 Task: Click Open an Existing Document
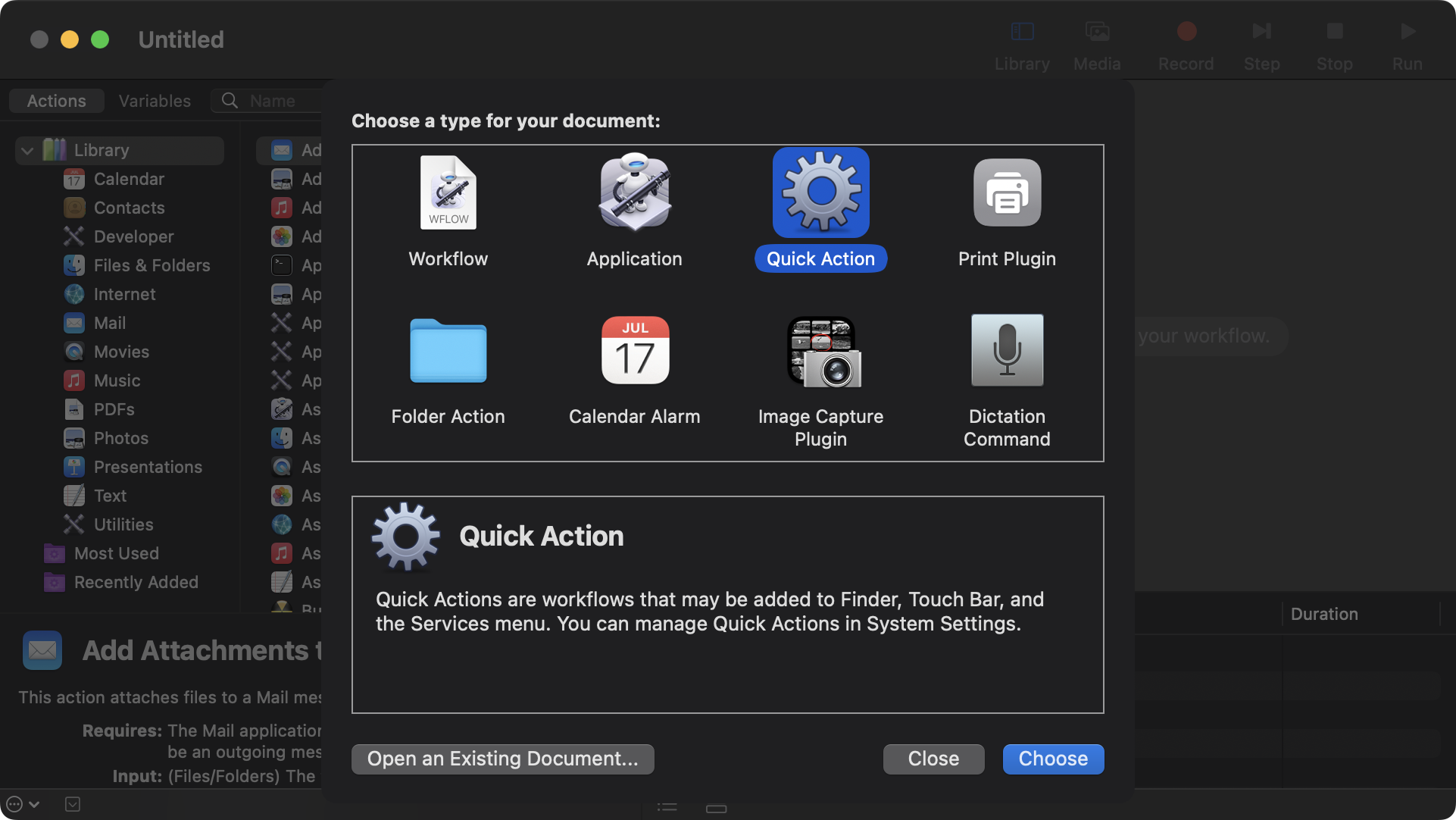click(502, 759)
